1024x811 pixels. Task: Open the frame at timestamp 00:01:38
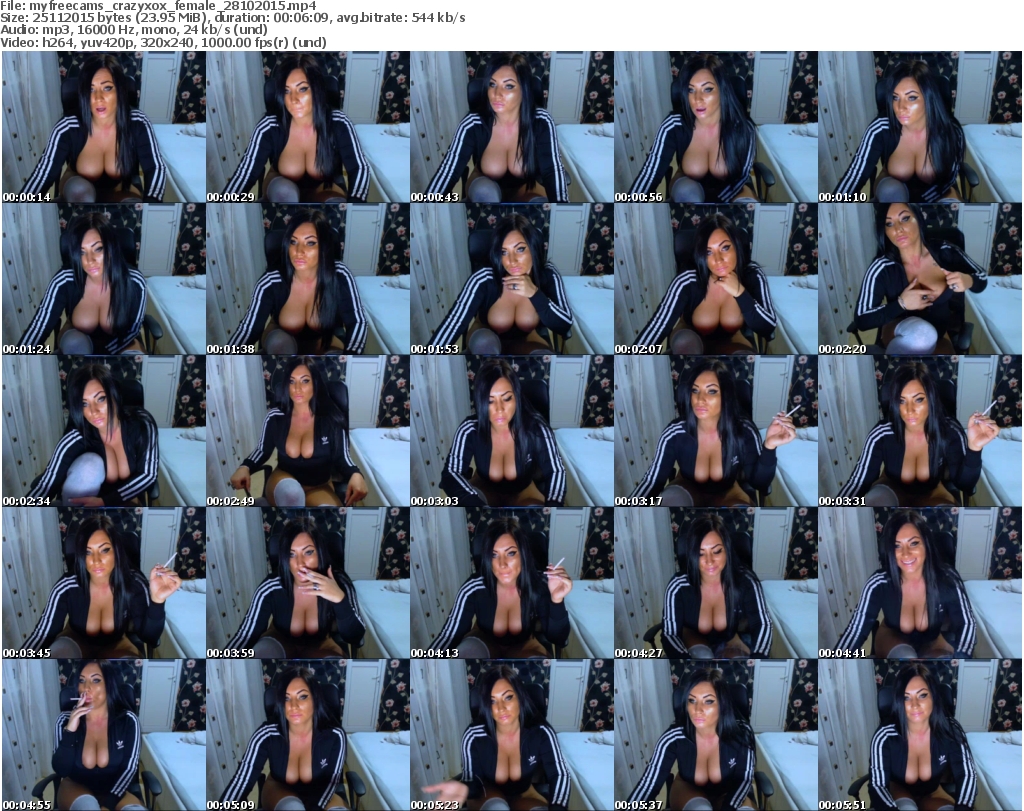(308, 279)
